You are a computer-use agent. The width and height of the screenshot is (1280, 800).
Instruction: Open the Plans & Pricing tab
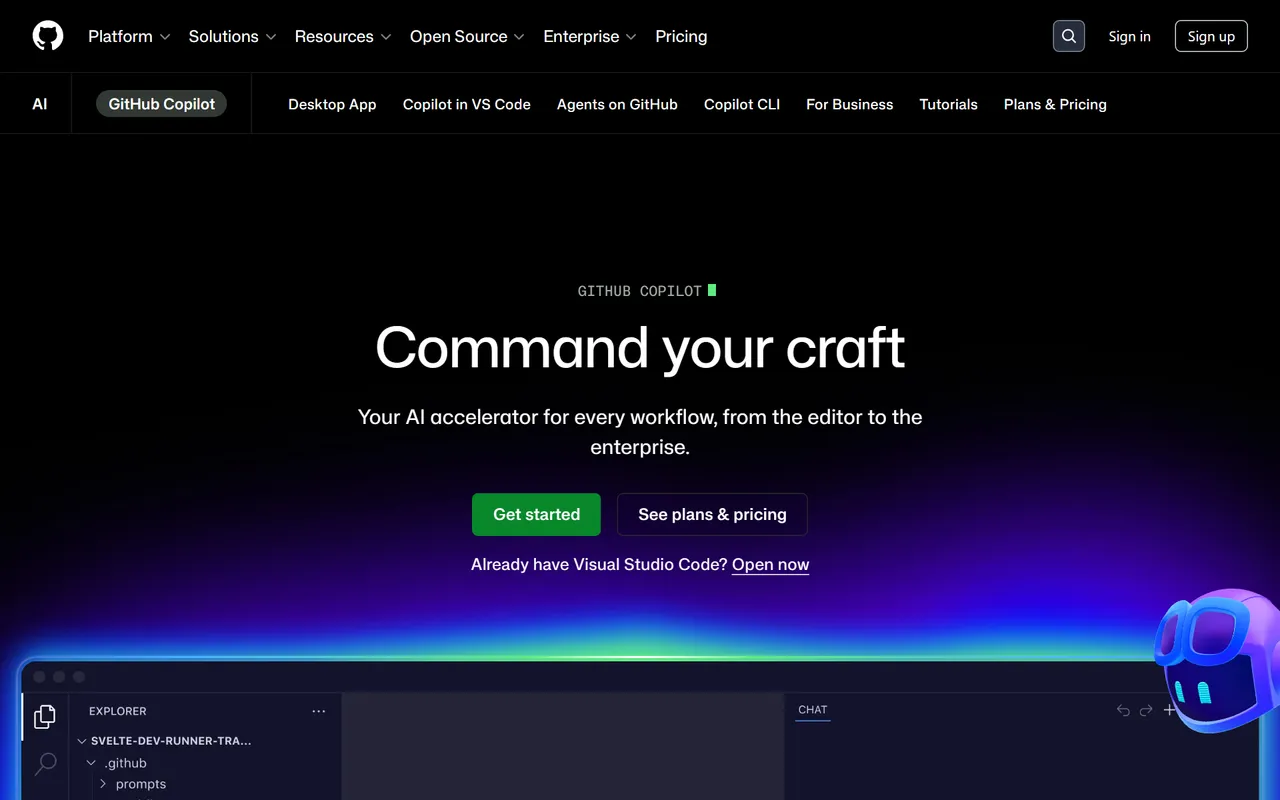coord(1055,104)
